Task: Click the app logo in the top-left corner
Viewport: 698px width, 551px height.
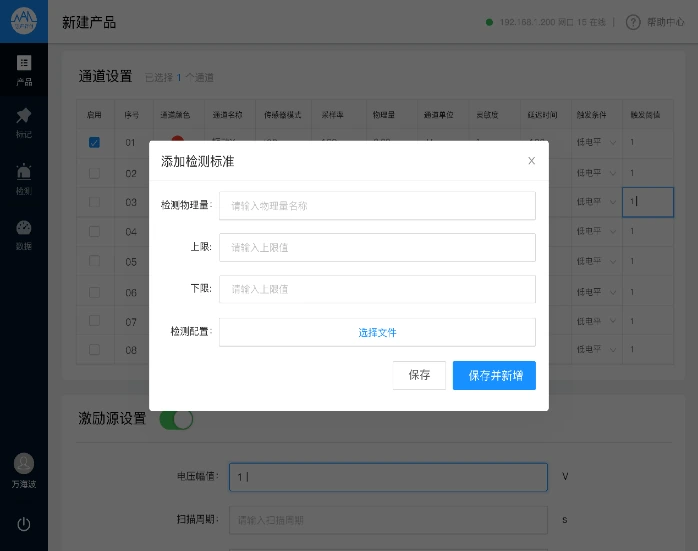Action: coord(24,21)
